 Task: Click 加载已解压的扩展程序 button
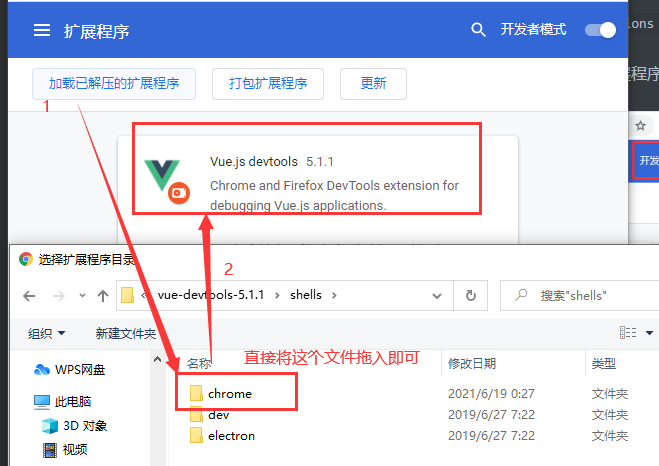114,84
